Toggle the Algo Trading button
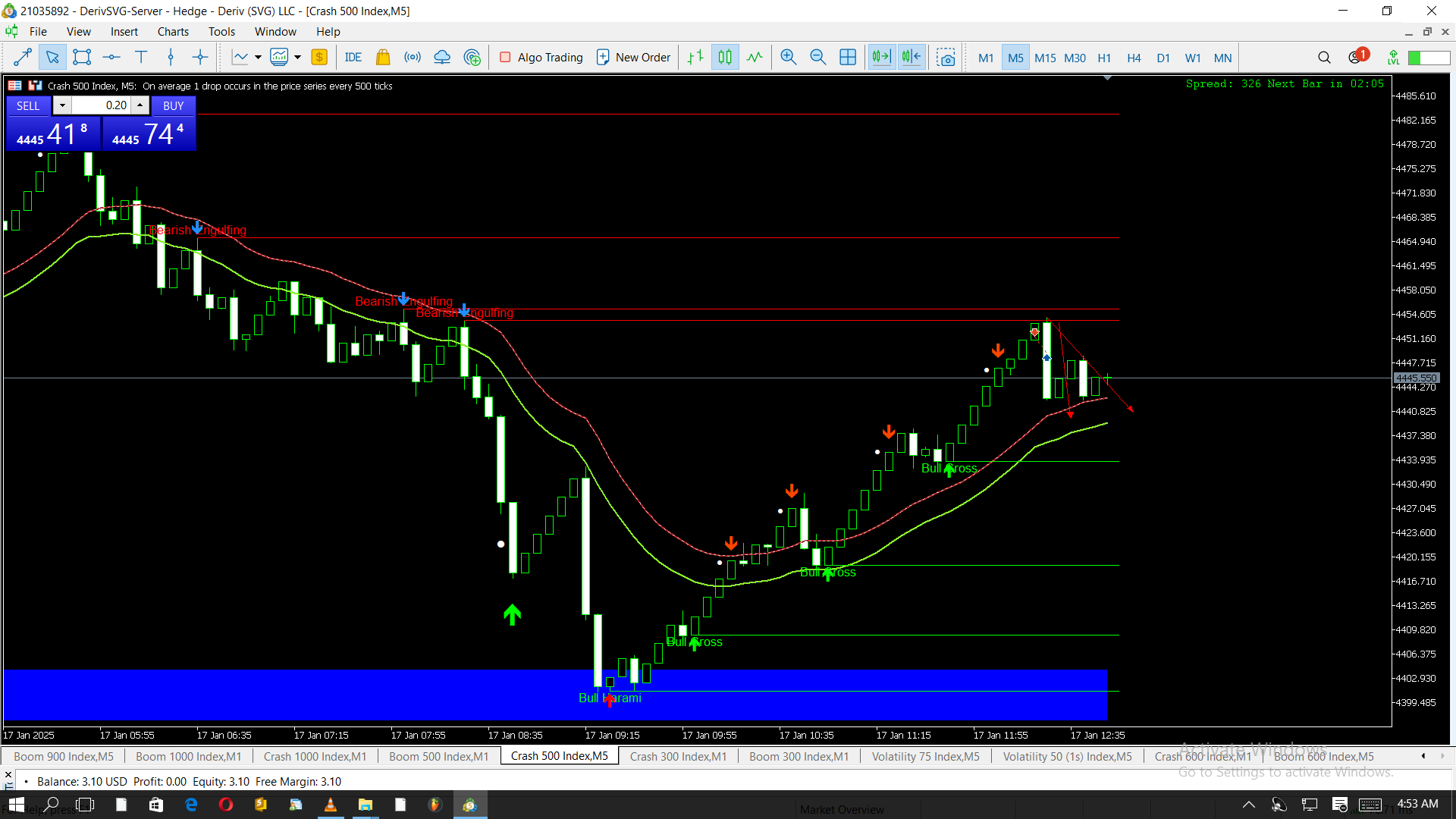 click(541, 57)
